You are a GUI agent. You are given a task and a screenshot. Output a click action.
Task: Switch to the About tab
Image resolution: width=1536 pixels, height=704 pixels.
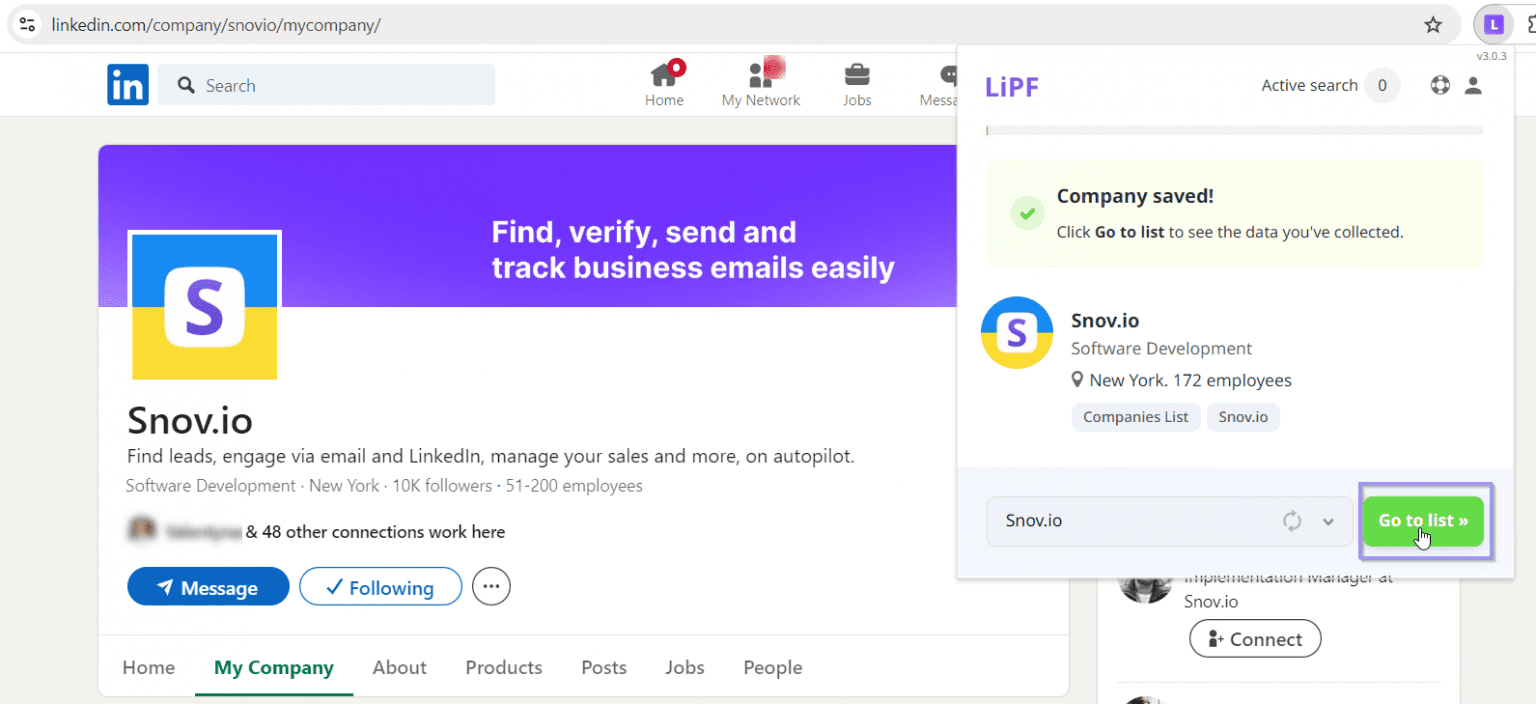[x=399, y=667]
